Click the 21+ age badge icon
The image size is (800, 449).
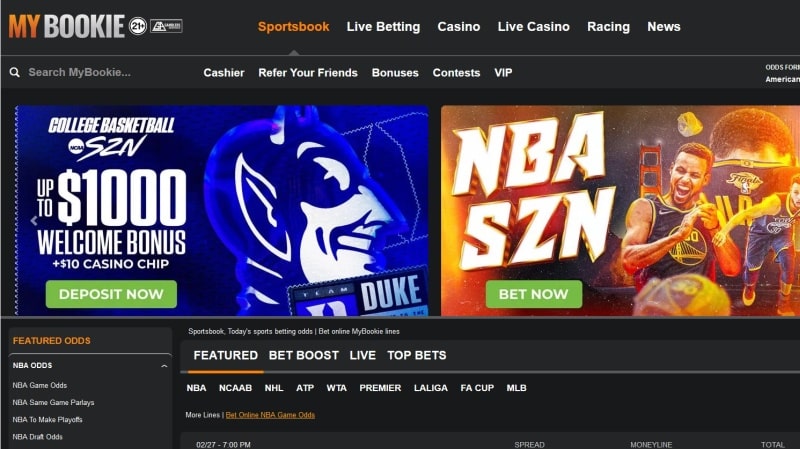coord(138,26)
